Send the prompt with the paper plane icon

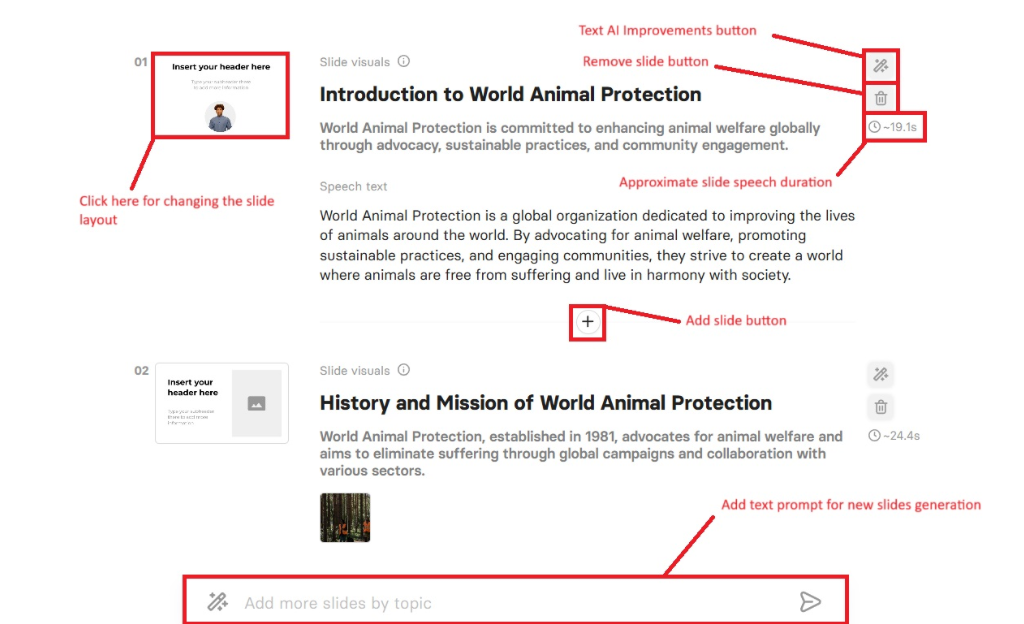tap(810, 602)
